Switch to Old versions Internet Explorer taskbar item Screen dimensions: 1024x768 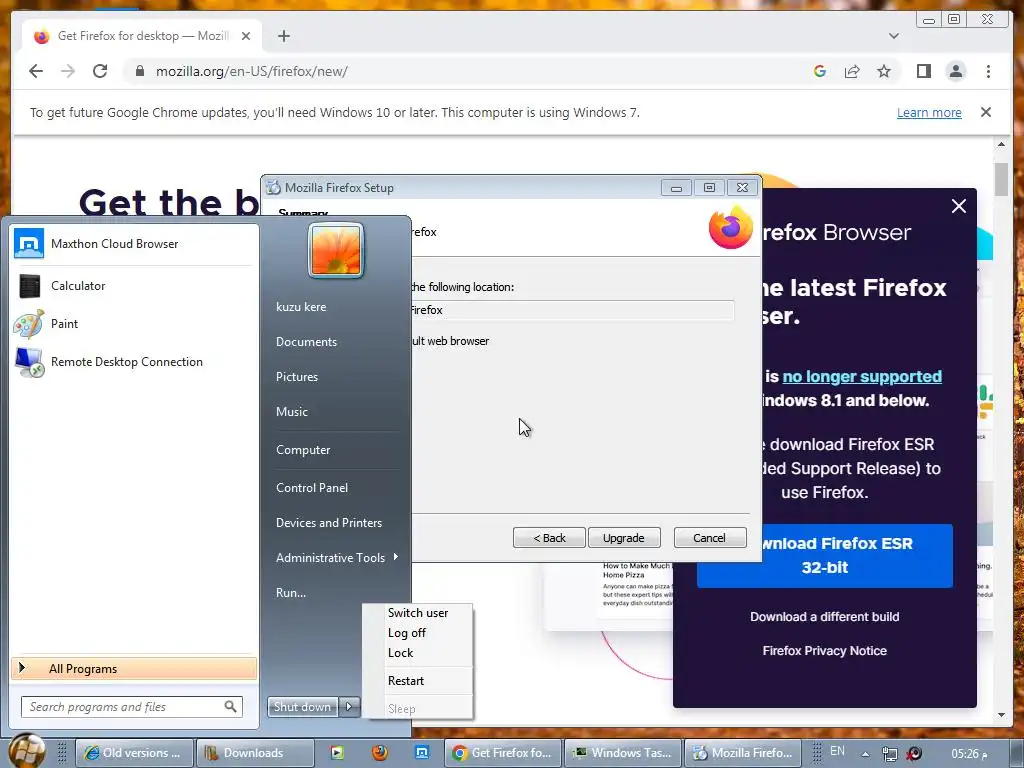coord(135,753)
